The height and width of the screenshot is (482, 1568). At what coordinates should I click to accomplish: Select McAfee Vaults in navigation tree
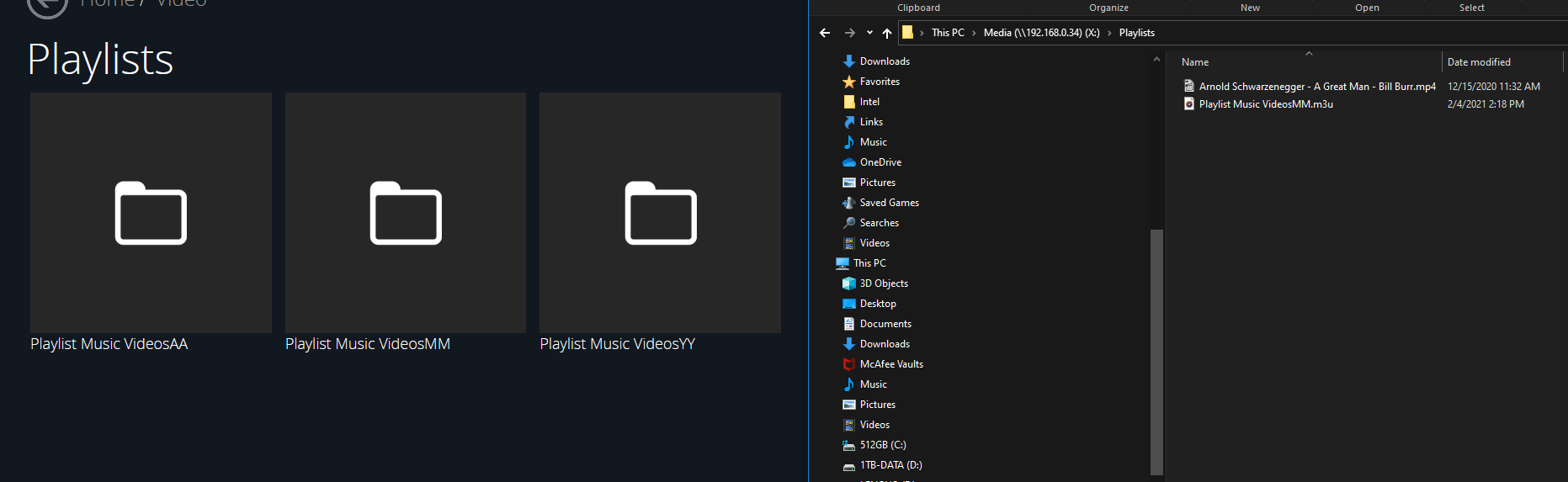[891, 364]
